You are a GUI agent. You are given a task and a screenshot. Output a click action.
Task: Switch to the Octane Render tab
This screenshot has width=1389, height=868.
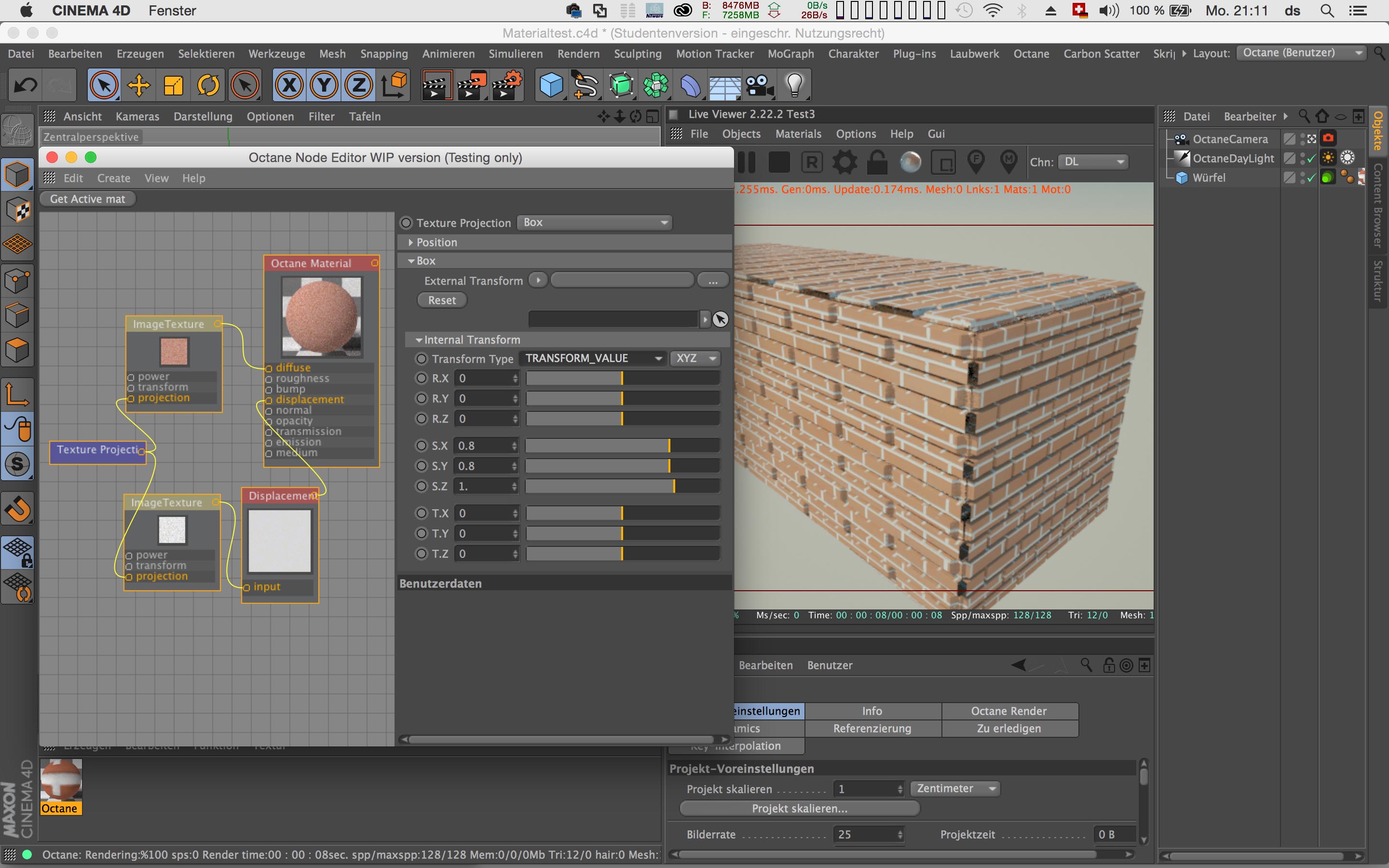point(1008,711)
